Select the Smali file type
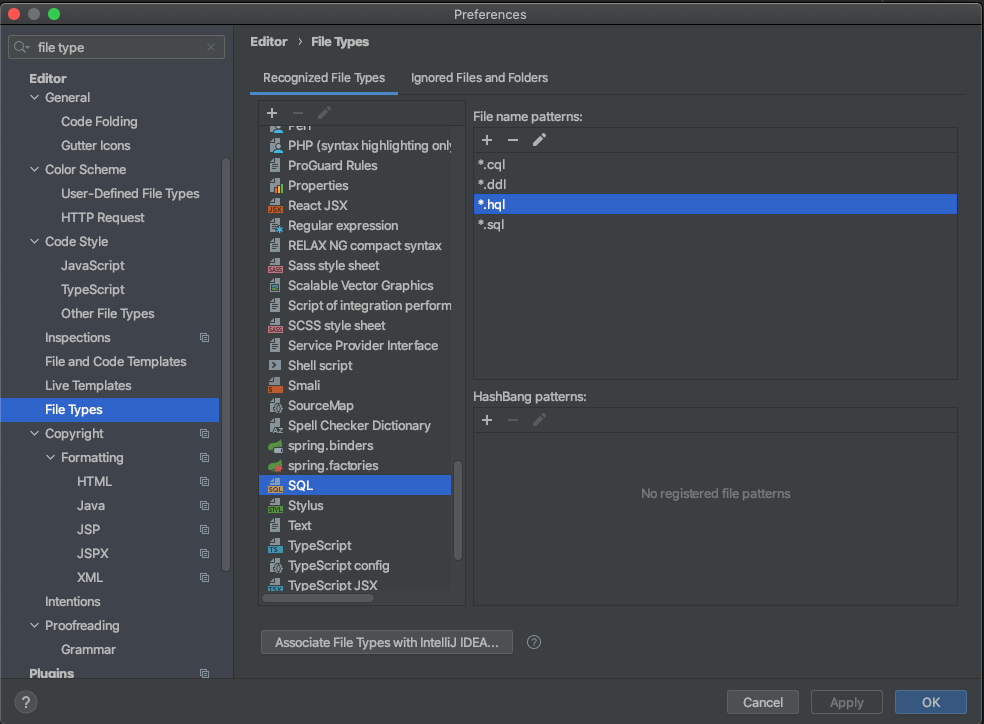Image resolution: width=984 pixels, height=724 pixels. tap(355, 385)
